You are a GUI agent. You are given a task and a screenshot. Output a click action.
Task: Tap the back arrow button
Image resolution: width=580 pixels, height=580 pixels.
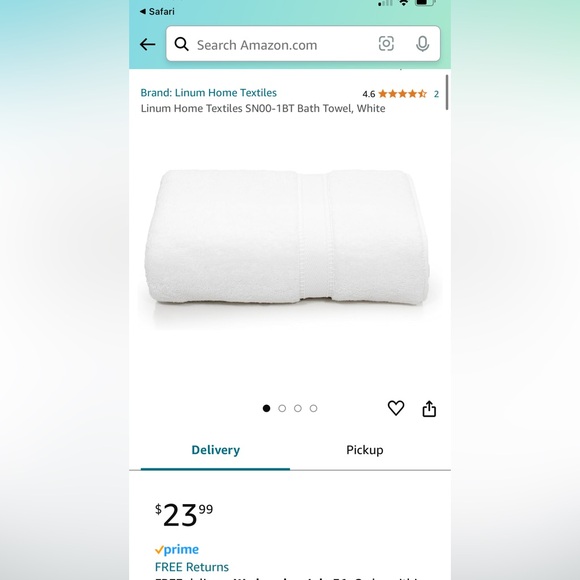[147, 44]
